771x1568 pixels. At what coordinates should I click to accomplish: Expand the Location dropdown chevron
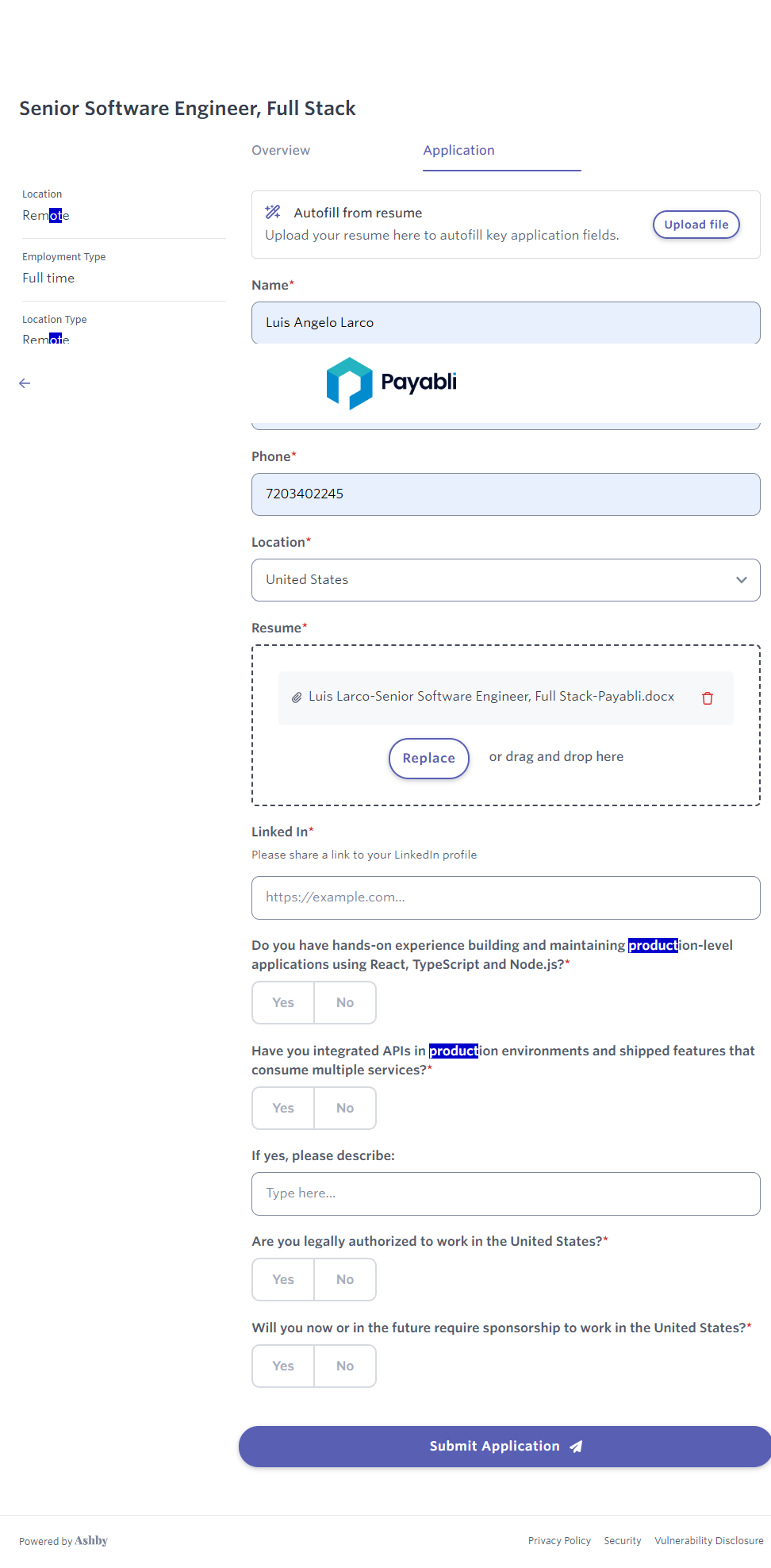point(741,580)
